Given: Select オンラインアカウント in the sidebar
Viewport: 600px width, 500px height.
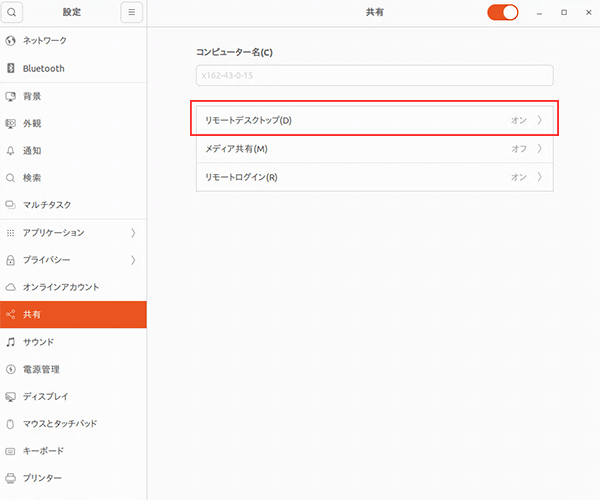Looking at the screenshot, I should click(60, 287).
